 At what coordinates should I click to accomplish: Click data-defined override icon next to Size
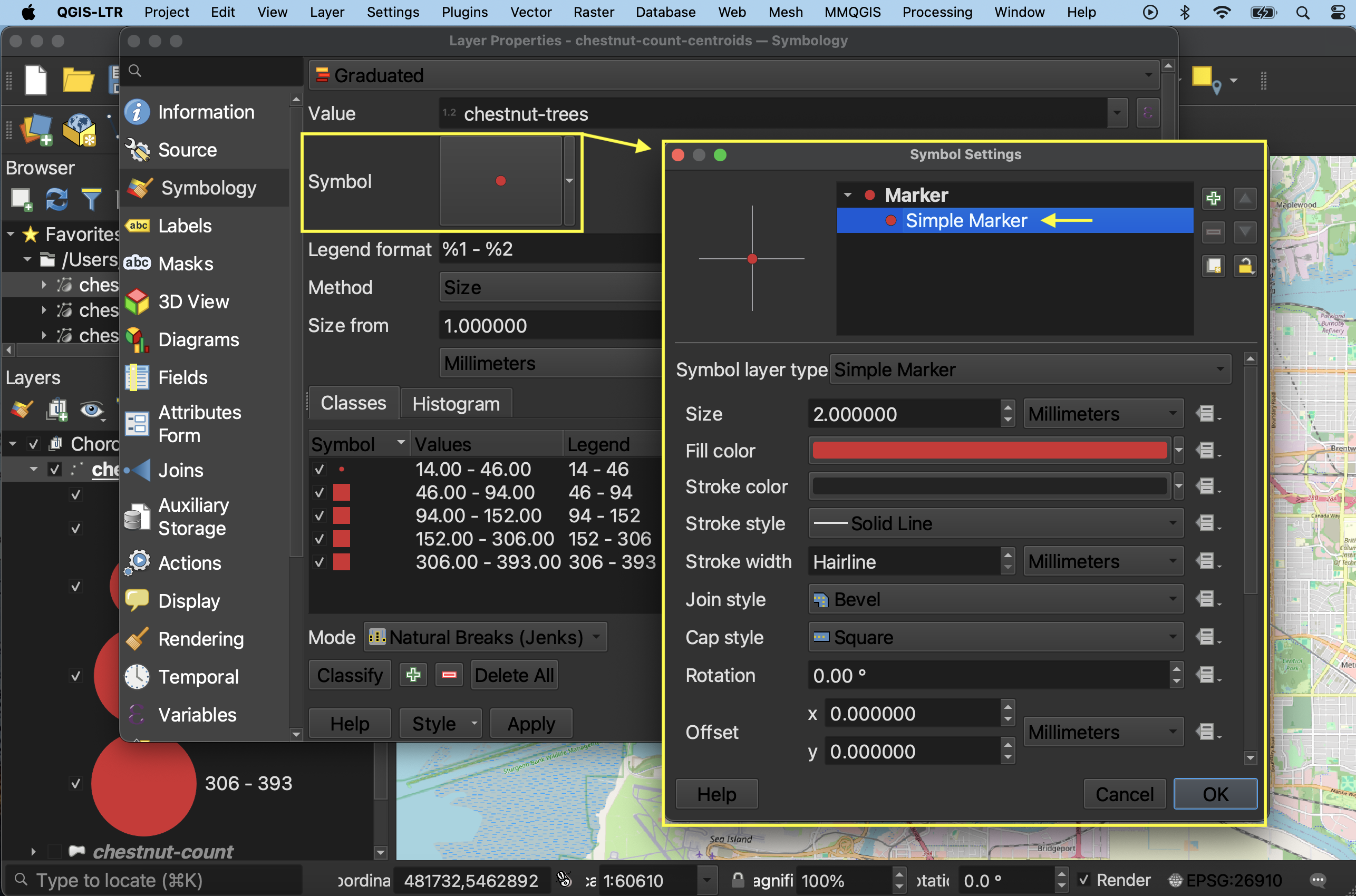tap(1206, 414)
